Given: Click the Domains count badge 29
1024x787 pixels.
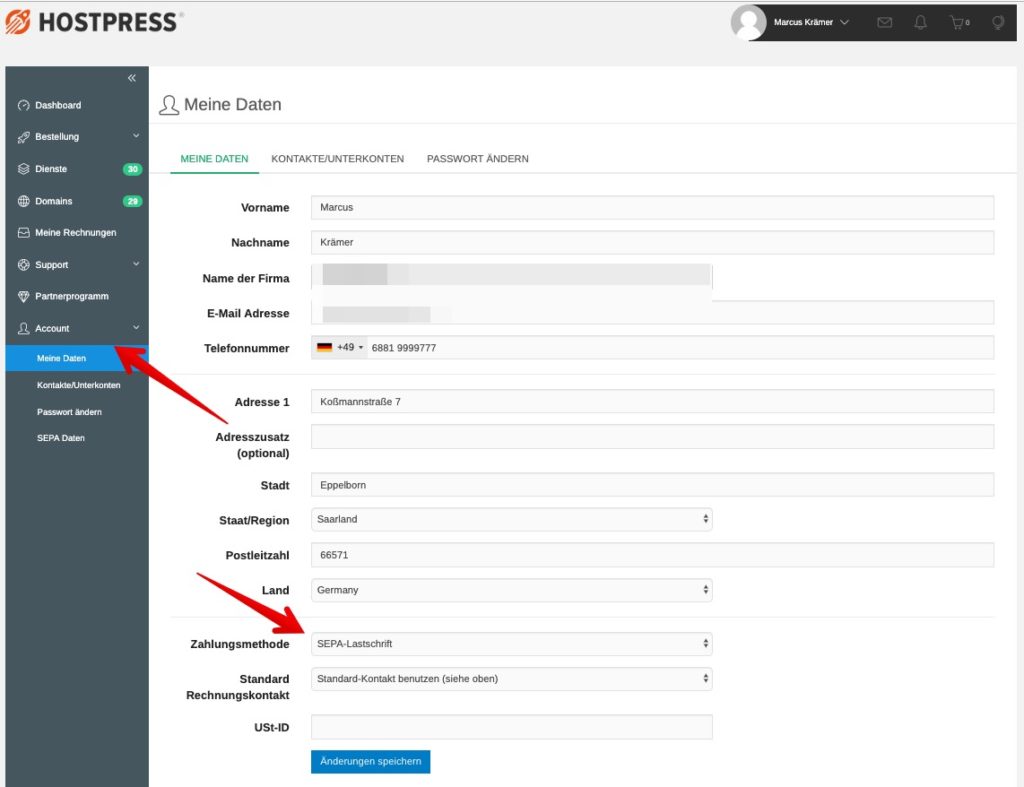Looking at the screenshot, I should tap(133, 201).
